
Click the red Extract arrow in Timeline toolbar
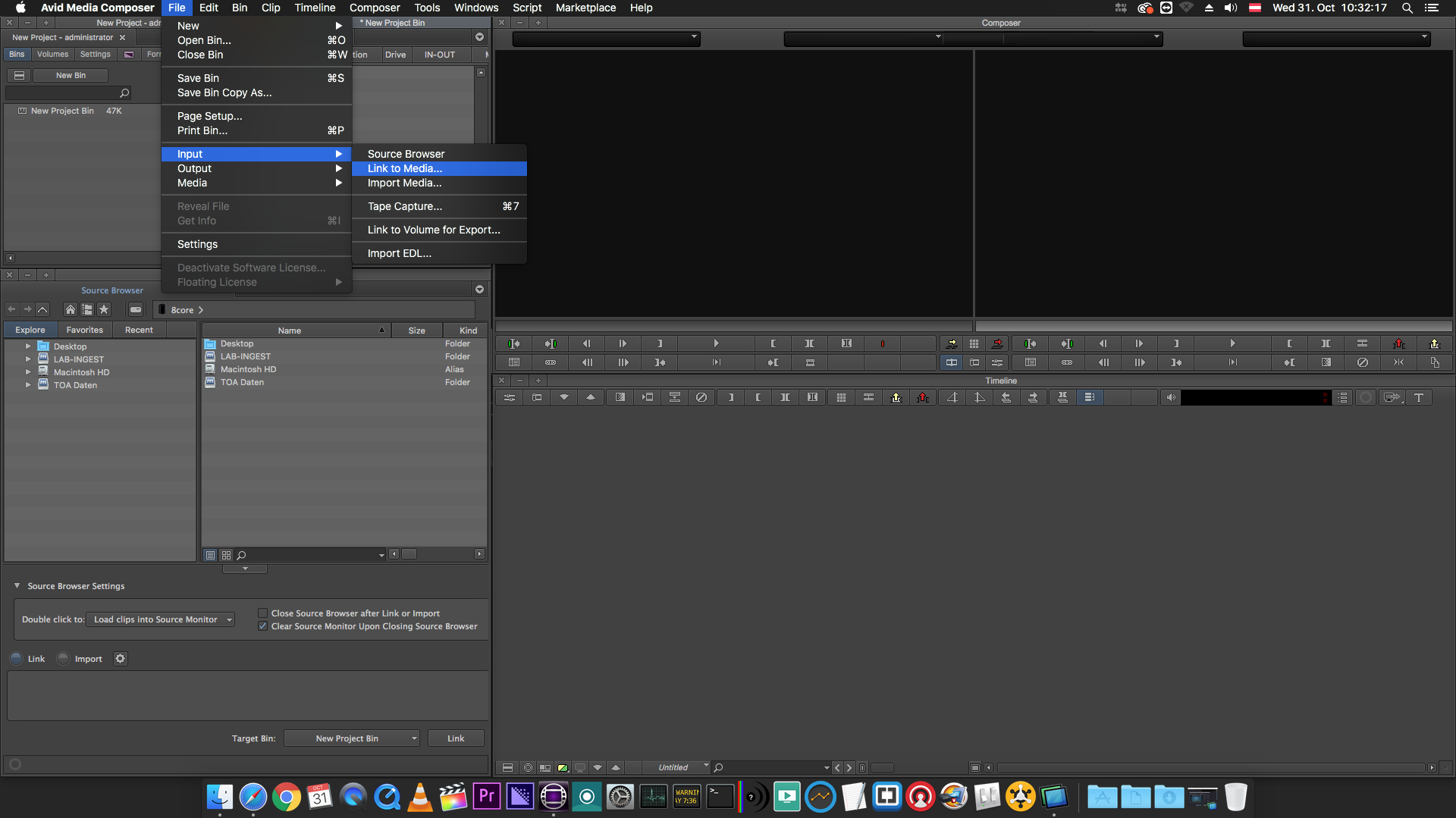(x=923, y=397)
